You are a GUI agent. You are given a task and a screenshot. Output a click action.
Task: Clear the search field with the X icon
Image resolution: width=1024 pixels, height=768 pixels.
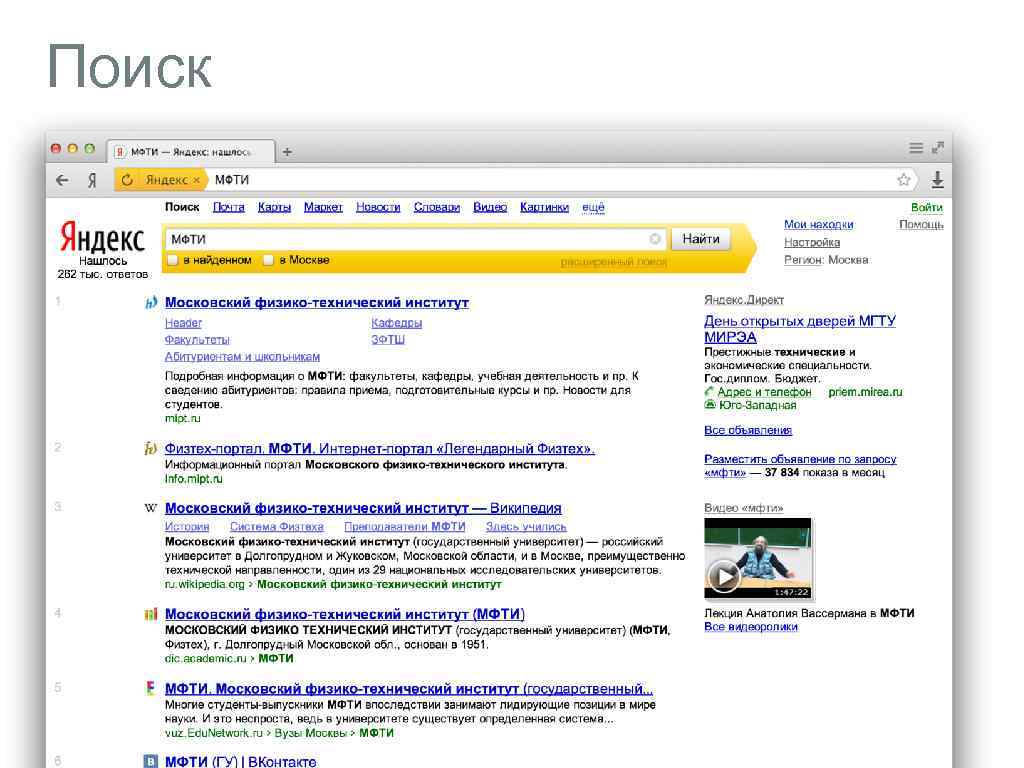[655, 239]
